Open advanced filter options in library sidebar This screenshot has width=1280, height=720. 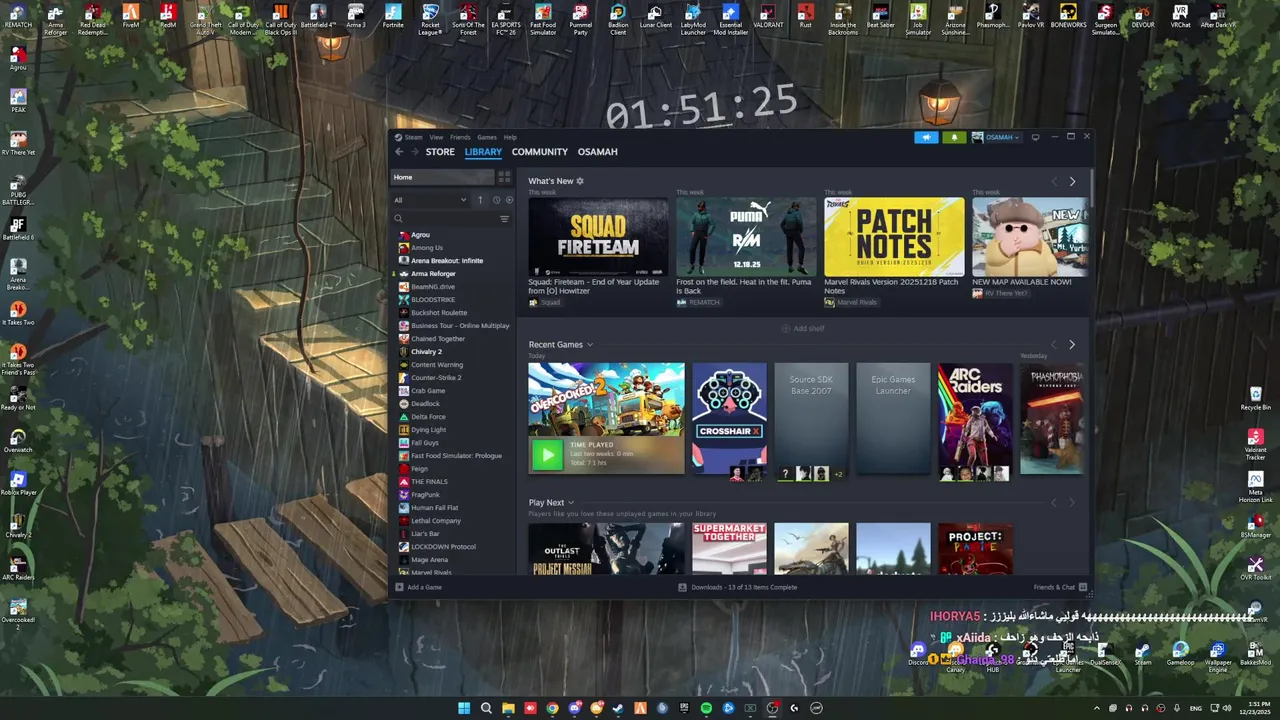pyautogui.click(x=504, y=218)
